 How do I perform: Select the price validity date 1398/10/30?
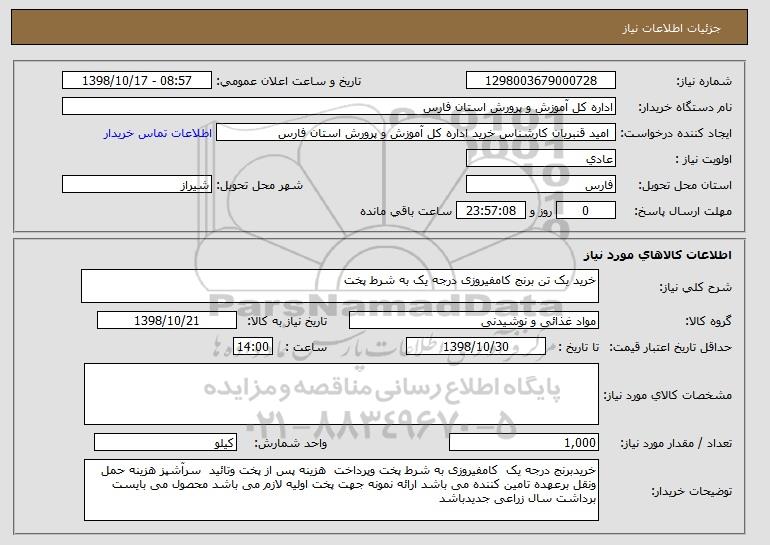pos(476,347)
